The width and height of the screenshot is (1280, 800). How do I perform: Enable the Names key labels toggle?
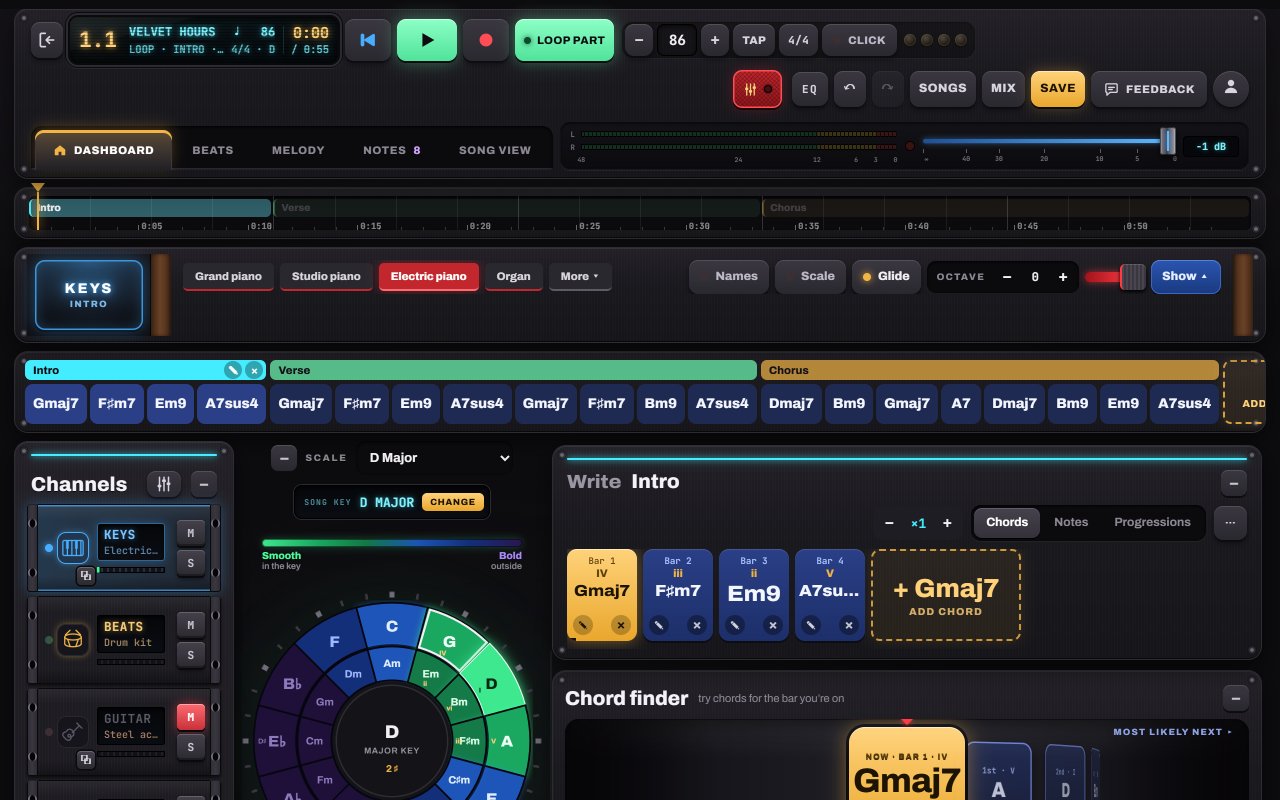coord(729,277)
